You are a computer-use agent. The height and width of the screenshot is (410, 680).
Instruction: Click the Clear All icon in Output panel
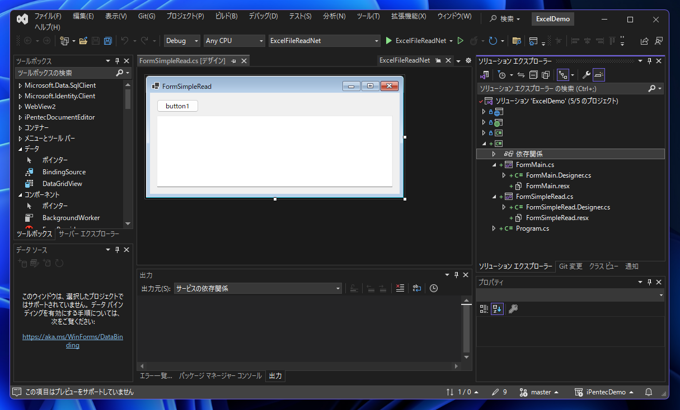point(400,288)
